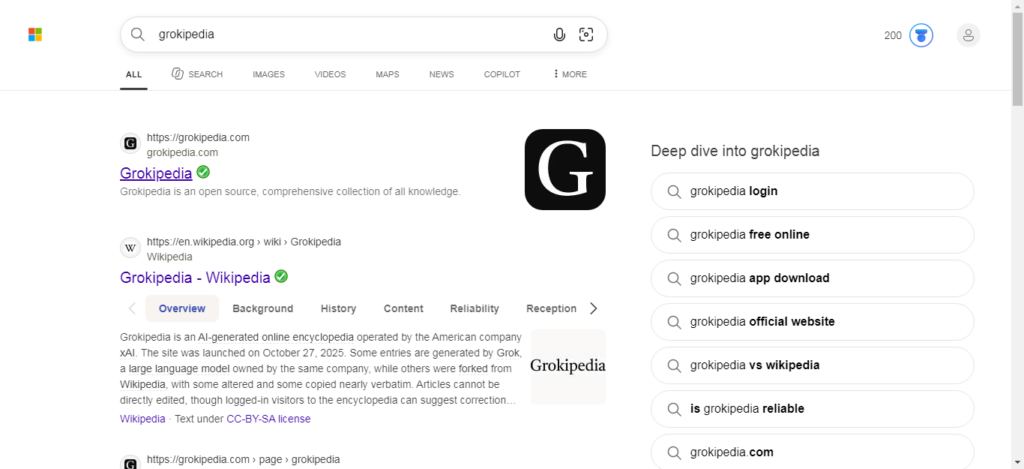Click the Grokipedia open source description text
The width and height of the screenshot is (1024, 469).
(291, 192)
